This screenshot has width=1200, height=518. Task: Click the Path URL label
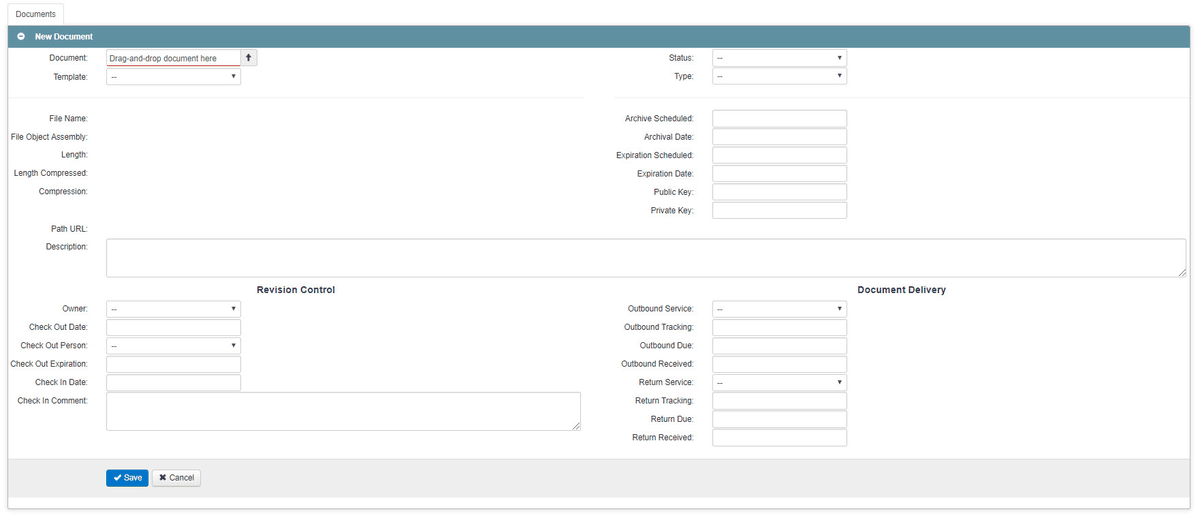(x=69, y=229)
